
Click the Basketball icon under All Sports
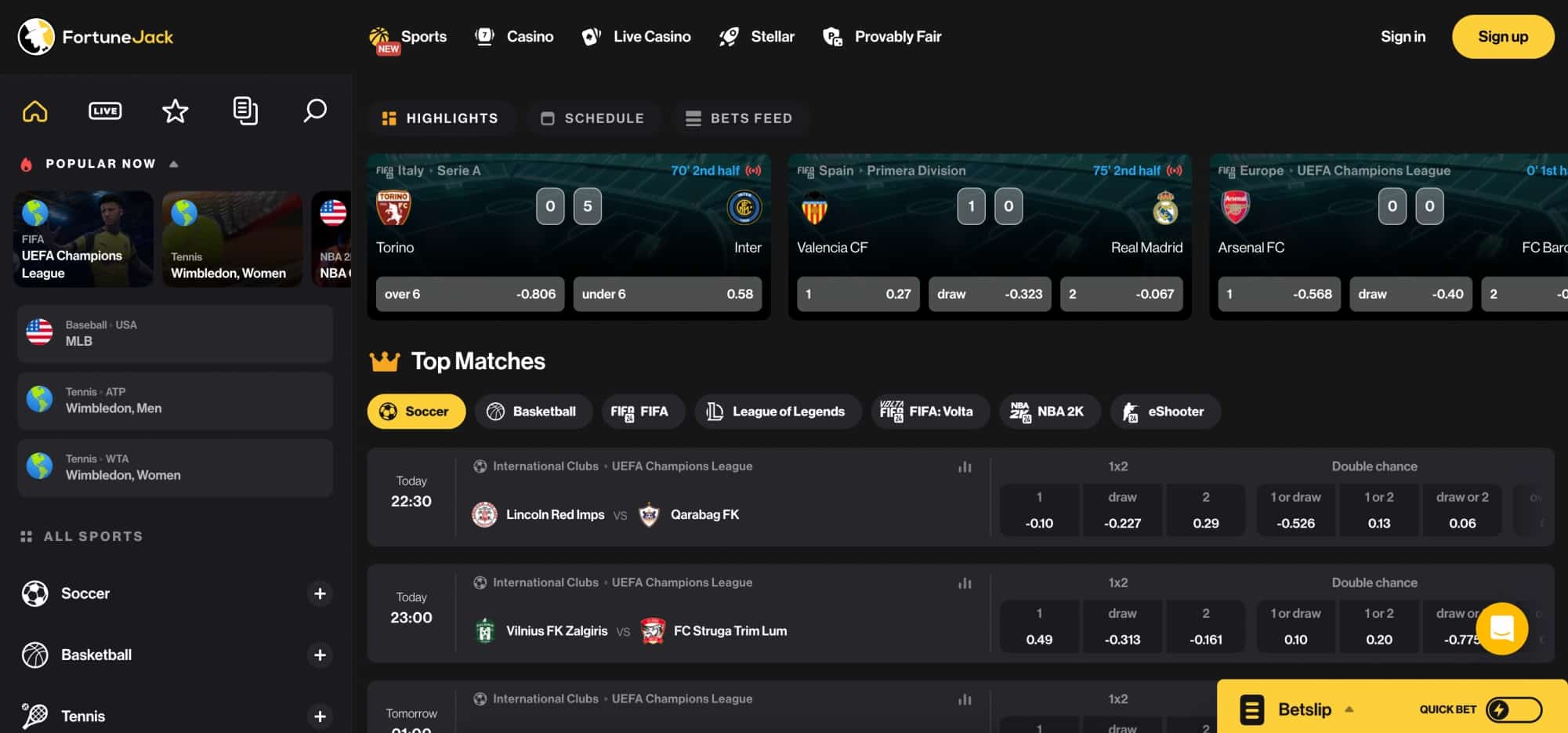click(x=35, y=655)
